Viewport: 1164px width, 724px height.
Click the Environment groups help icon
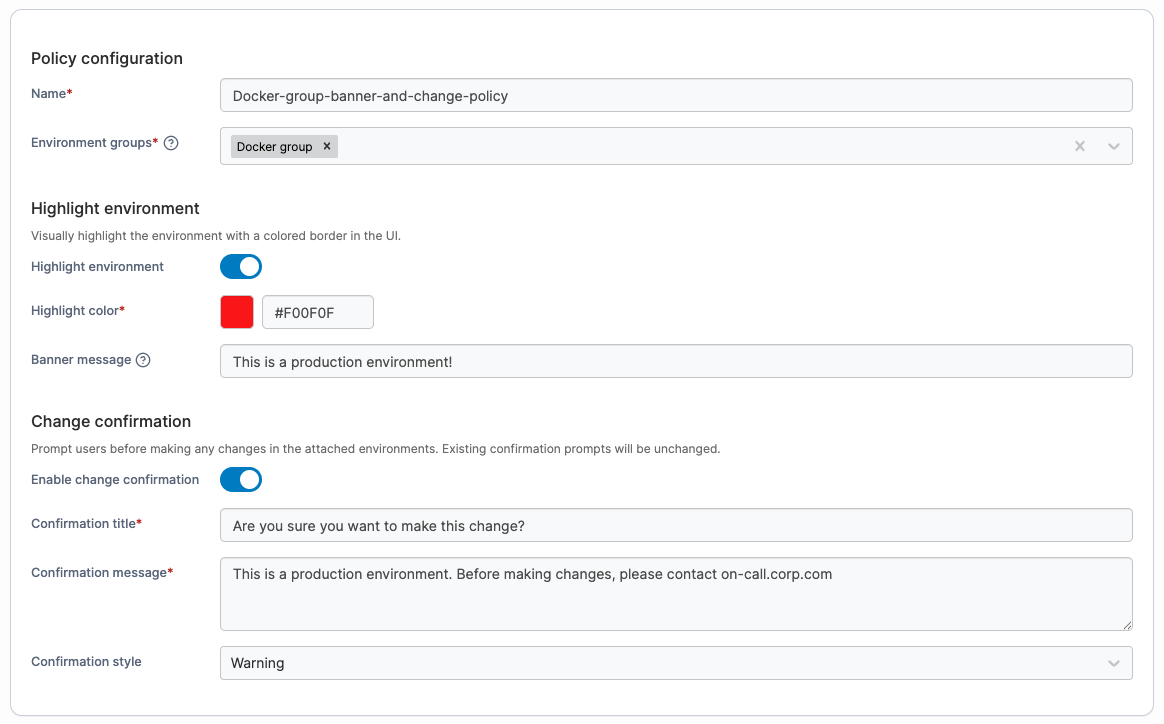click(x=171, y=143)
